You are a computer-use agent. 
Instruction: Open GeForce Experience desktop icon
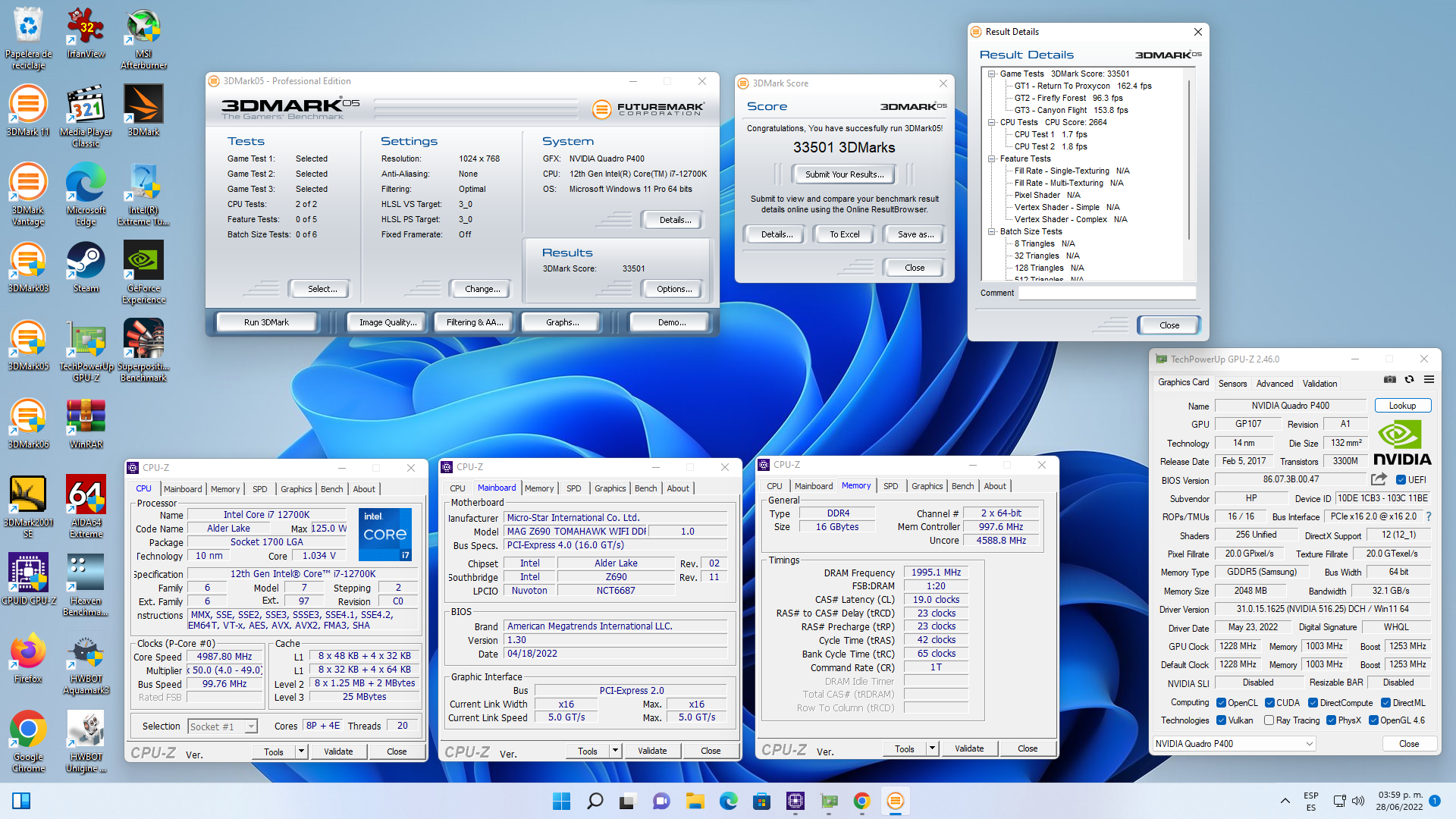tap(143, 272)
